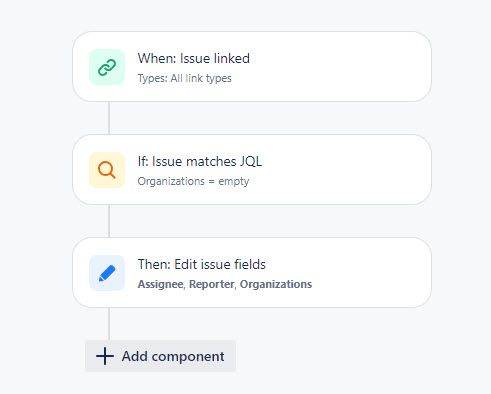The height and width of the screenshot is (394, 491).
Task: Click the green link trigger icon
Action: tap(107, 67)
